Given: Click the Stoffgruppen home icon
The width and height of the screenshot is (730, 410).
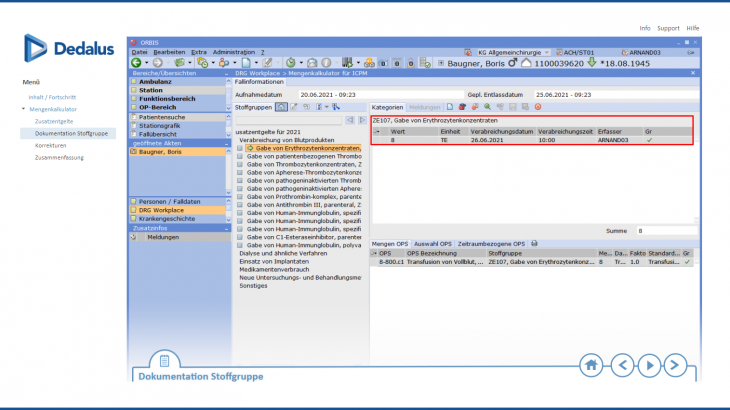Looking at the screenshot, I should click(x=281, y=106).
